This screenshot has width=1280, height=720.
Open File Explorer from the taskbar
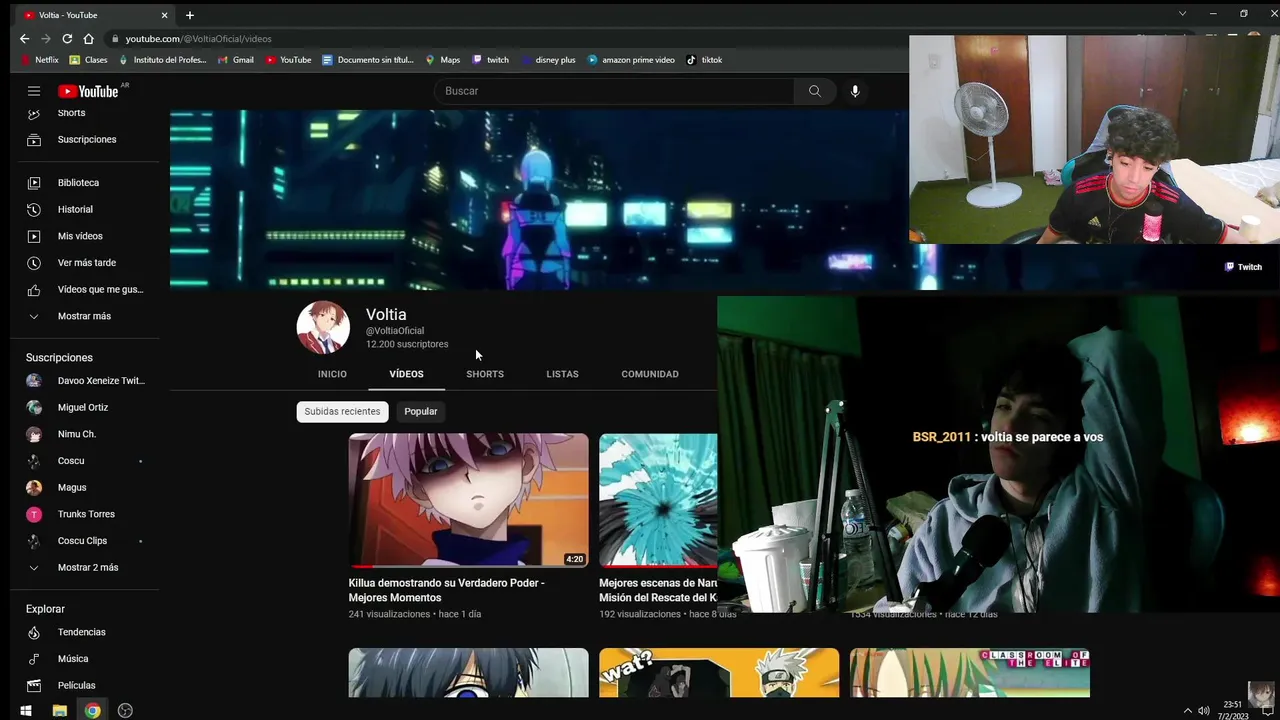[x=60, y=711]
